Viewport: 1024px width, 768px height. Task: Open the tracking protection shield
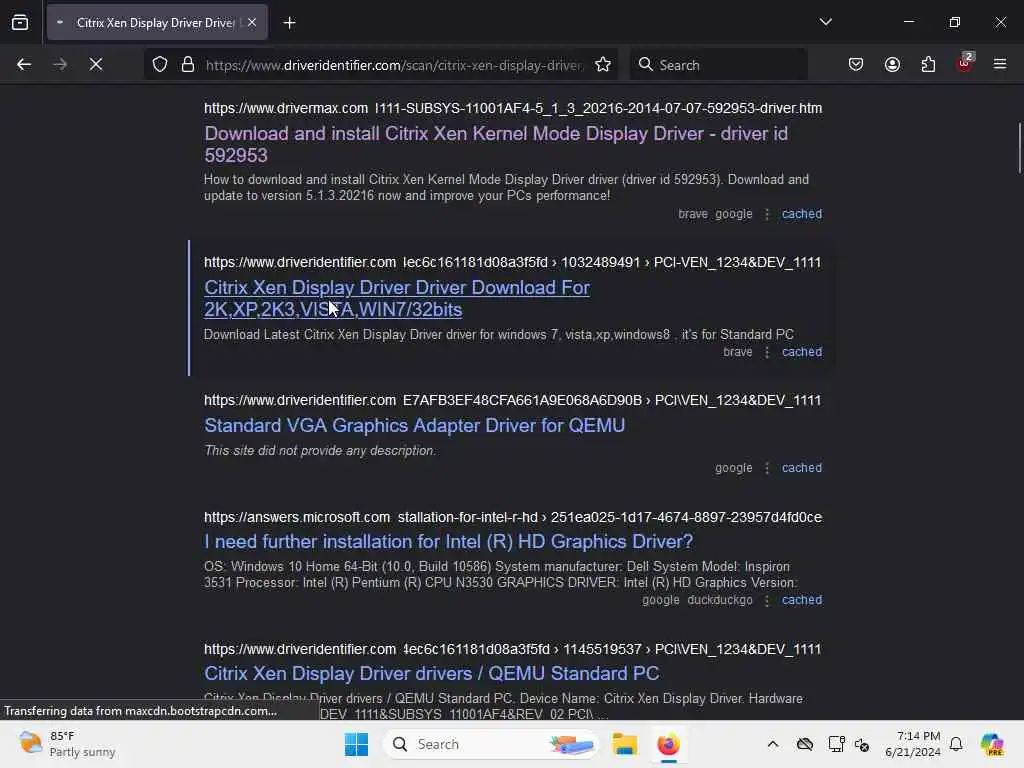(160, 65)
